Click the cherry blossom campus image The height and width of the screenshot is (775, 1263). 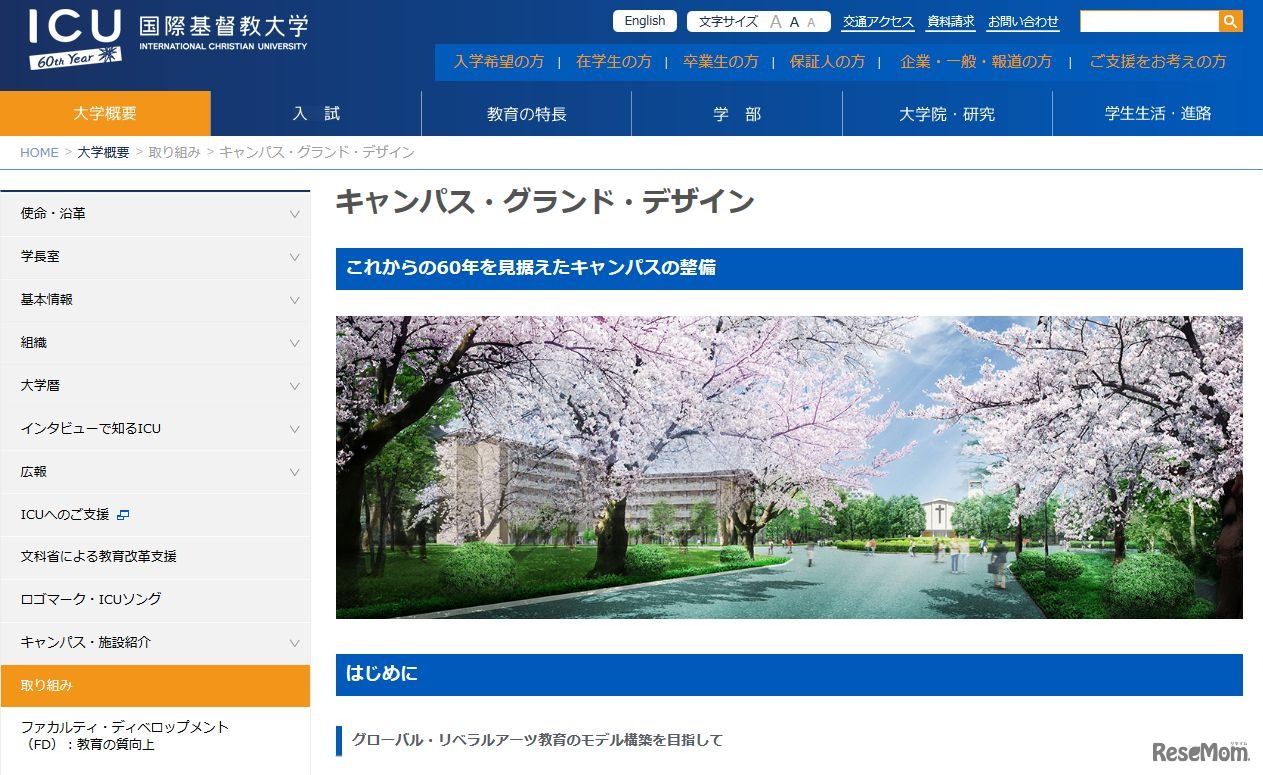tap(788, 467)
